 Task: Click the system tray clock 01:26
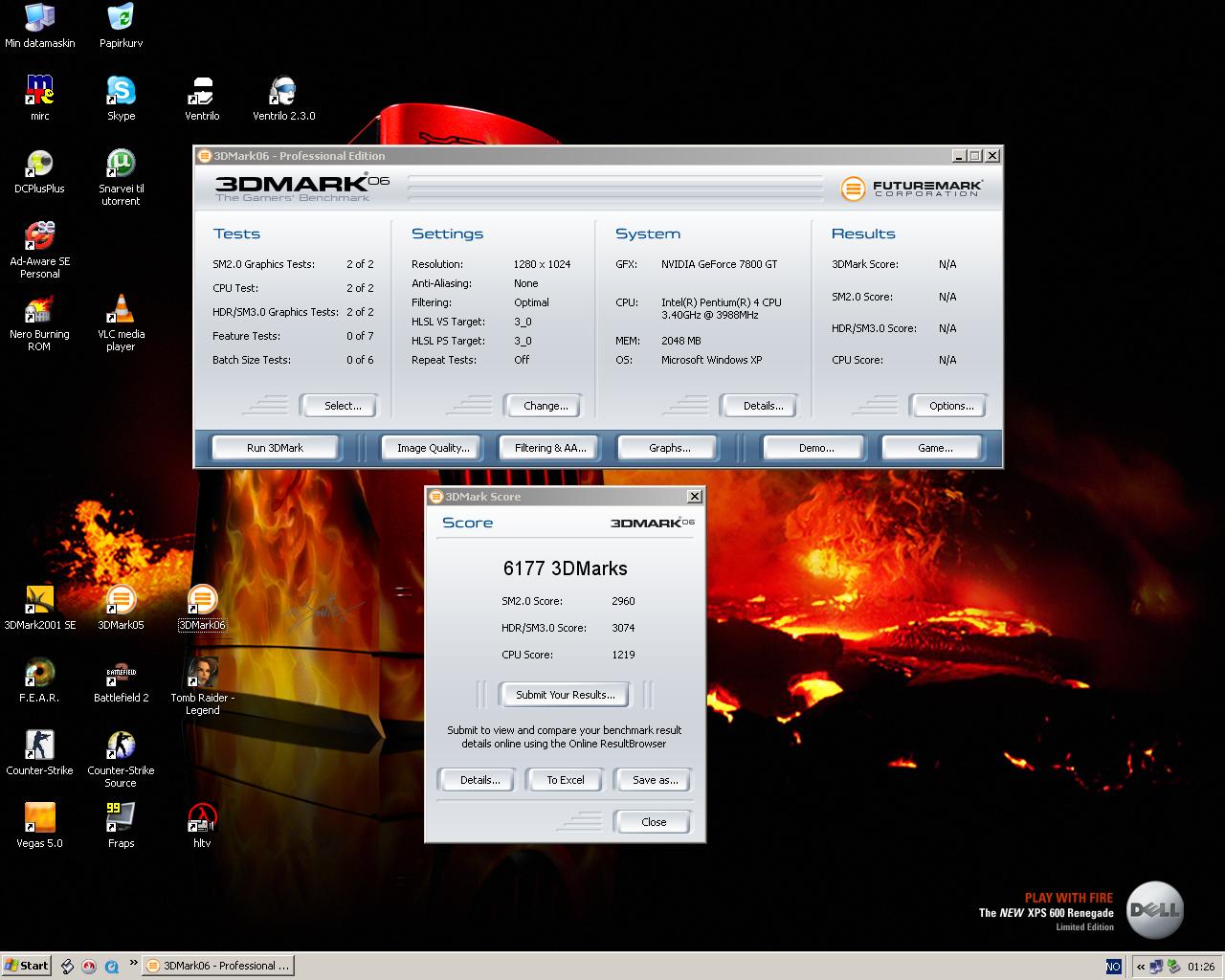point(1201,967)
